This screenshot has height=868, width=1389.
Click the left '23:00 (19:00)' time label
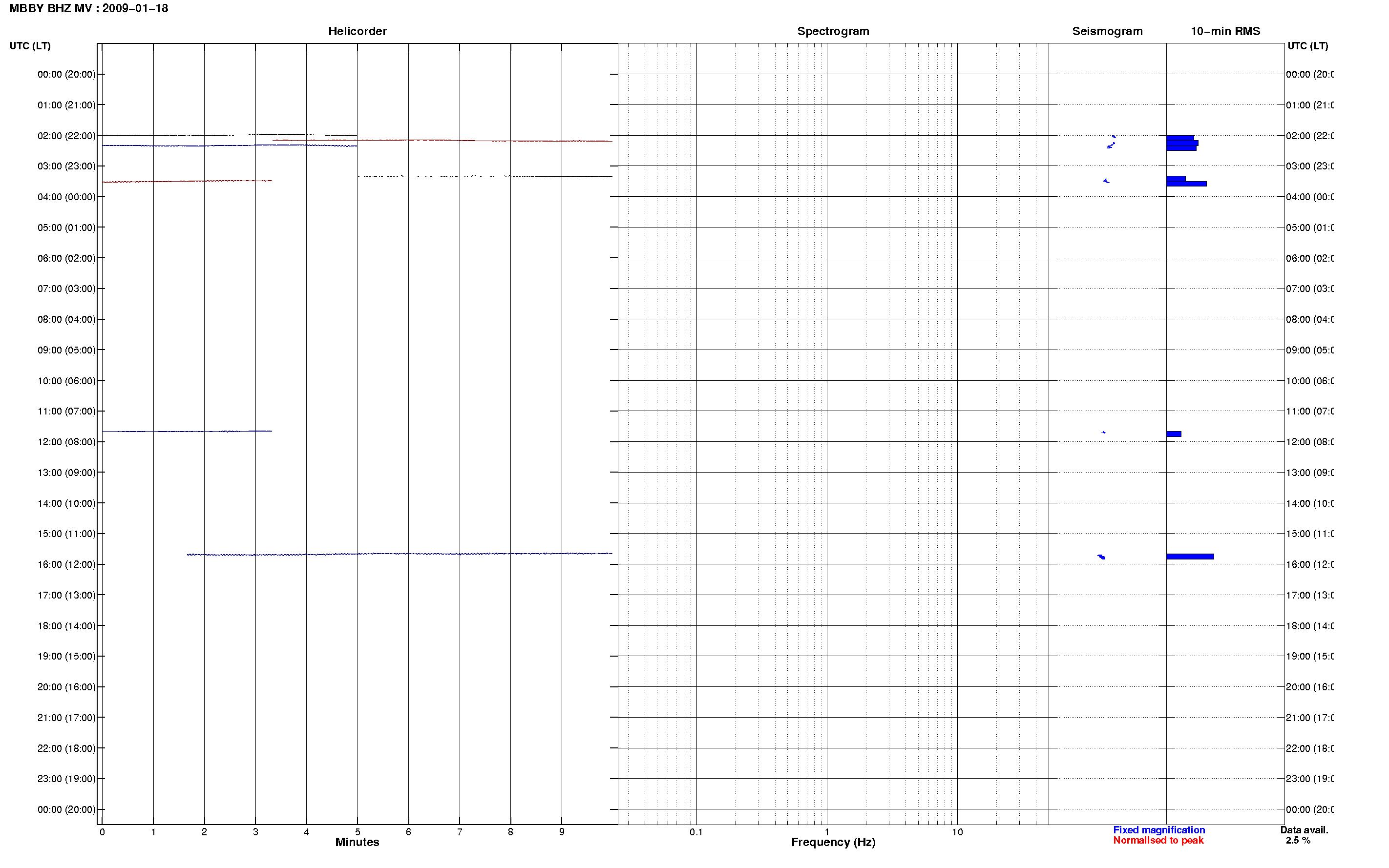click(66, 779)
